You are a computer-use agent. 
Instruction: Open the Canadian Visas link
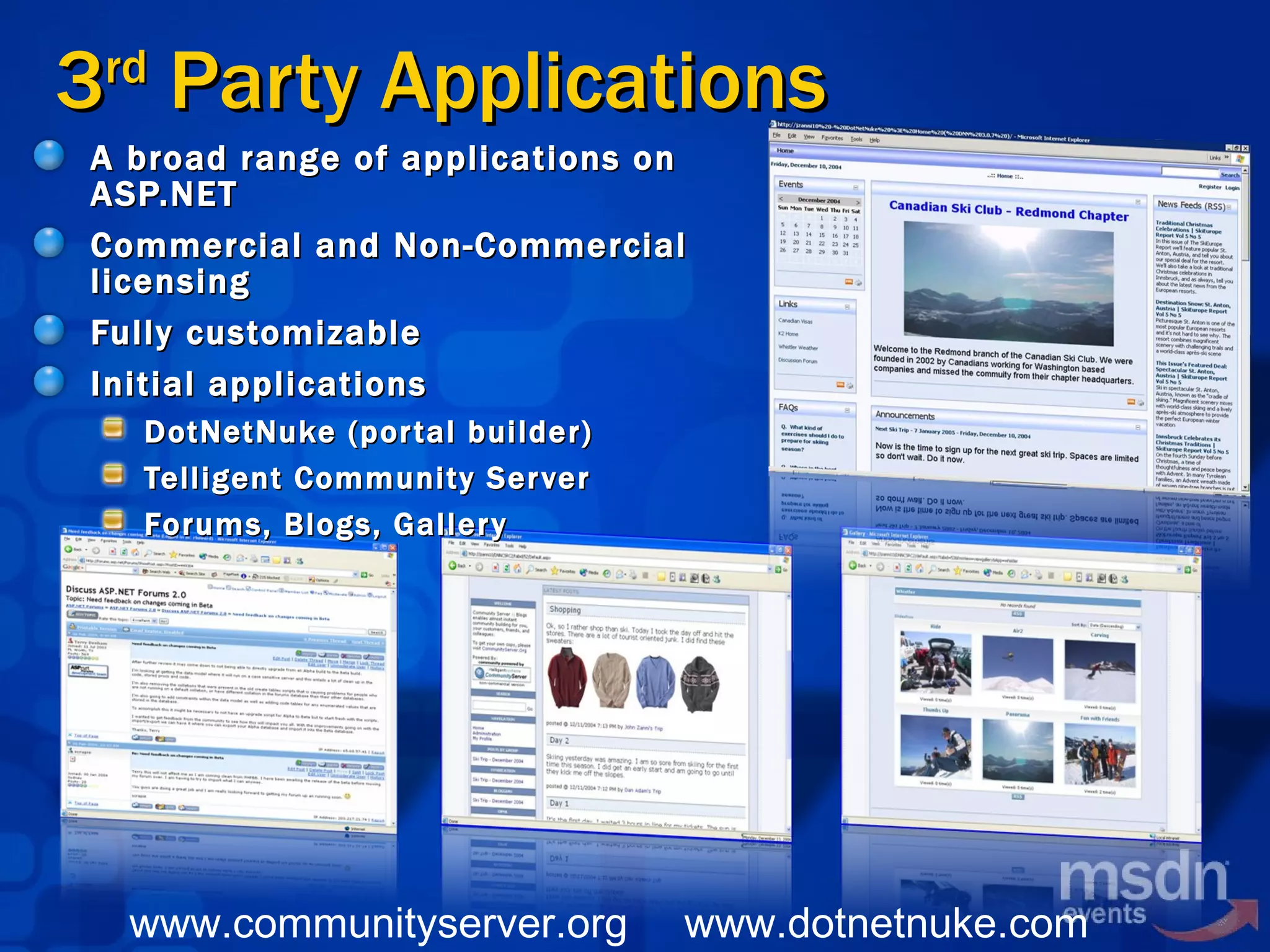pos(795,321)
